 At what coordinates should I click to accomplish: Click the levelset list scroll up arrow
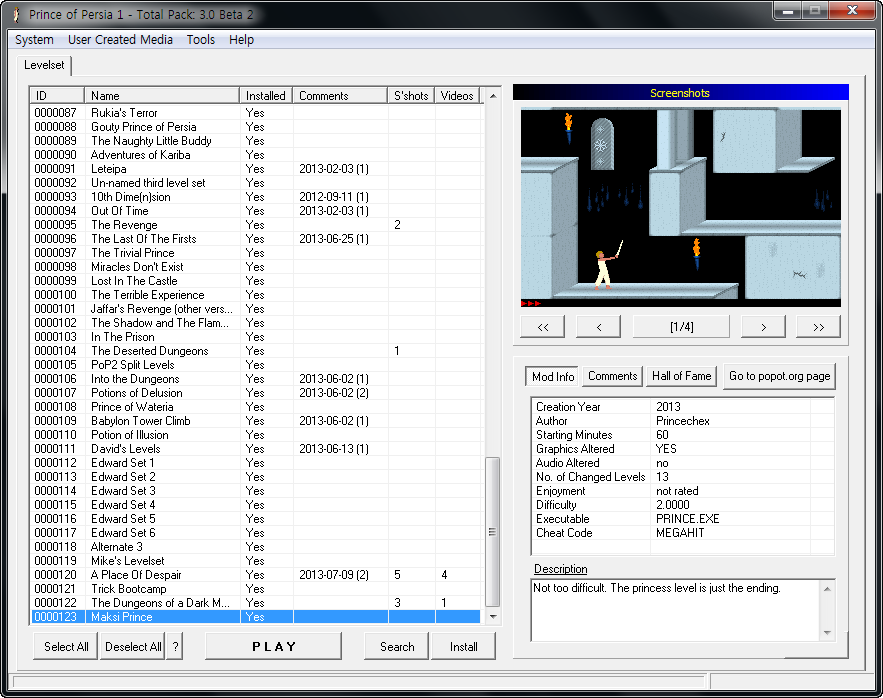[x=493, y=96]
